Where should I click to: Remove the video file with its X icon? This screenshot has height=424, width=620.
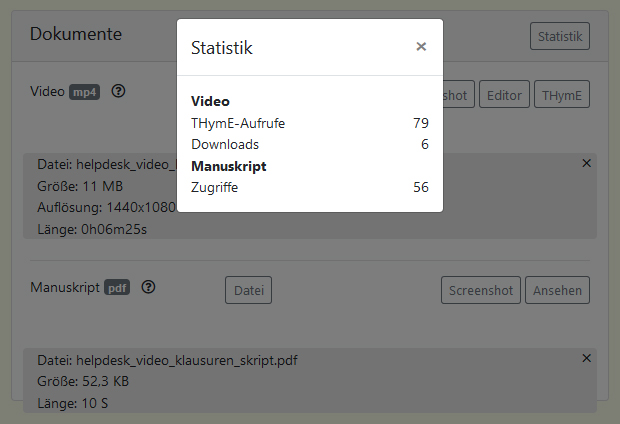[x=586, y=162]
